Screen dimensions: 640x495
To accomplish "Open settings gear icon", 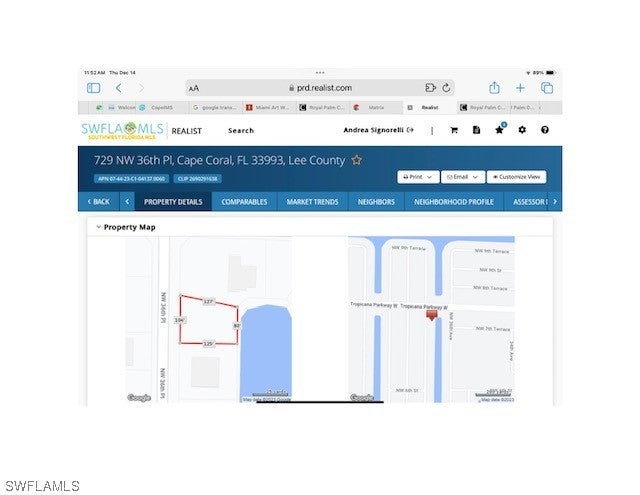I will (522, 130).
